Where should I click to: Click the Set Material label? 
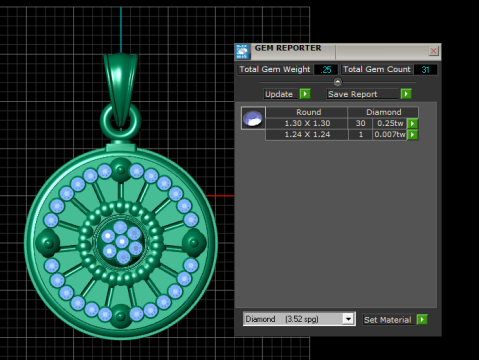pyautogui.click(x=388, y=320)
